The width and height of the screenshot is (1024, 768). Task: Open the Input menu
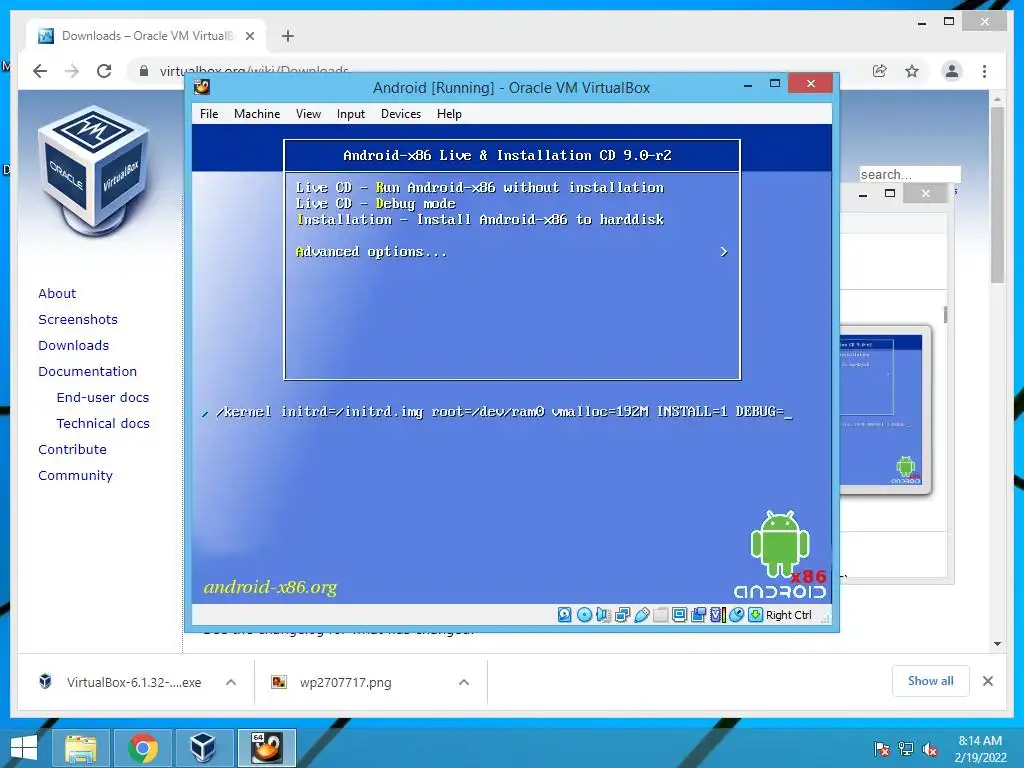pos(351,114)
